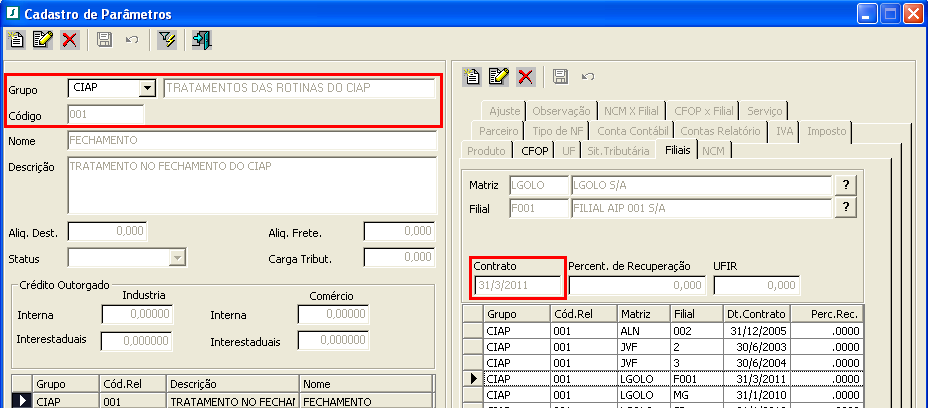928x408 pixels.
Task: Select the Imposto tab
Action: pyautogui.click(x=827, y=131)
